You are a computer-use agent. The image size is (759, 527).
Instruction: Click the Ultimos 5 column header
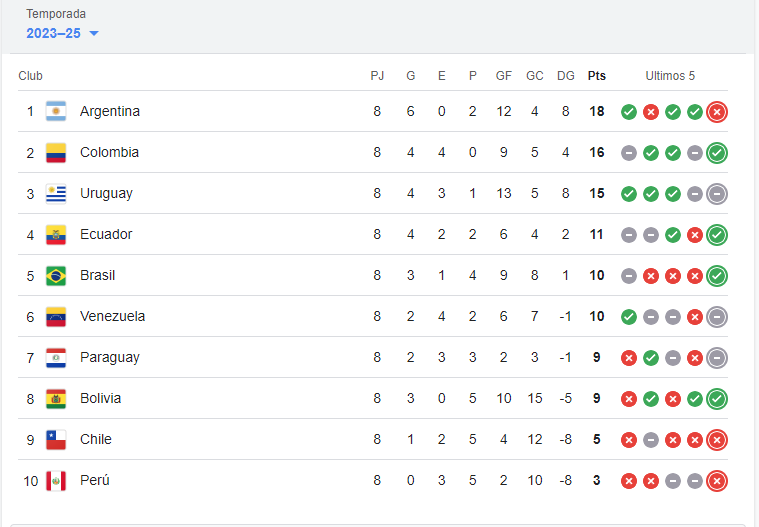(x=670, y=76)
